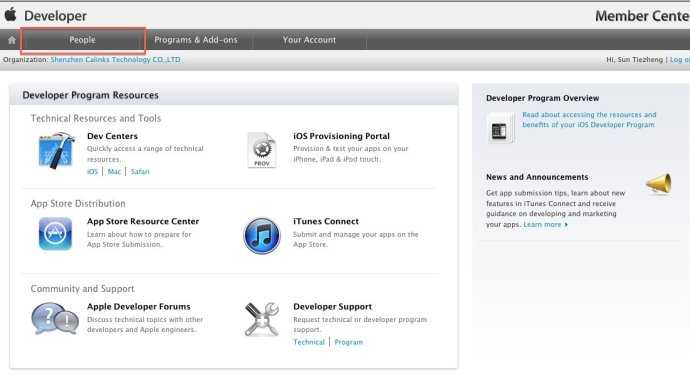Screen dimensions: 690x379
Task: Open the Program support link
Action: click(x=349, y=342)
